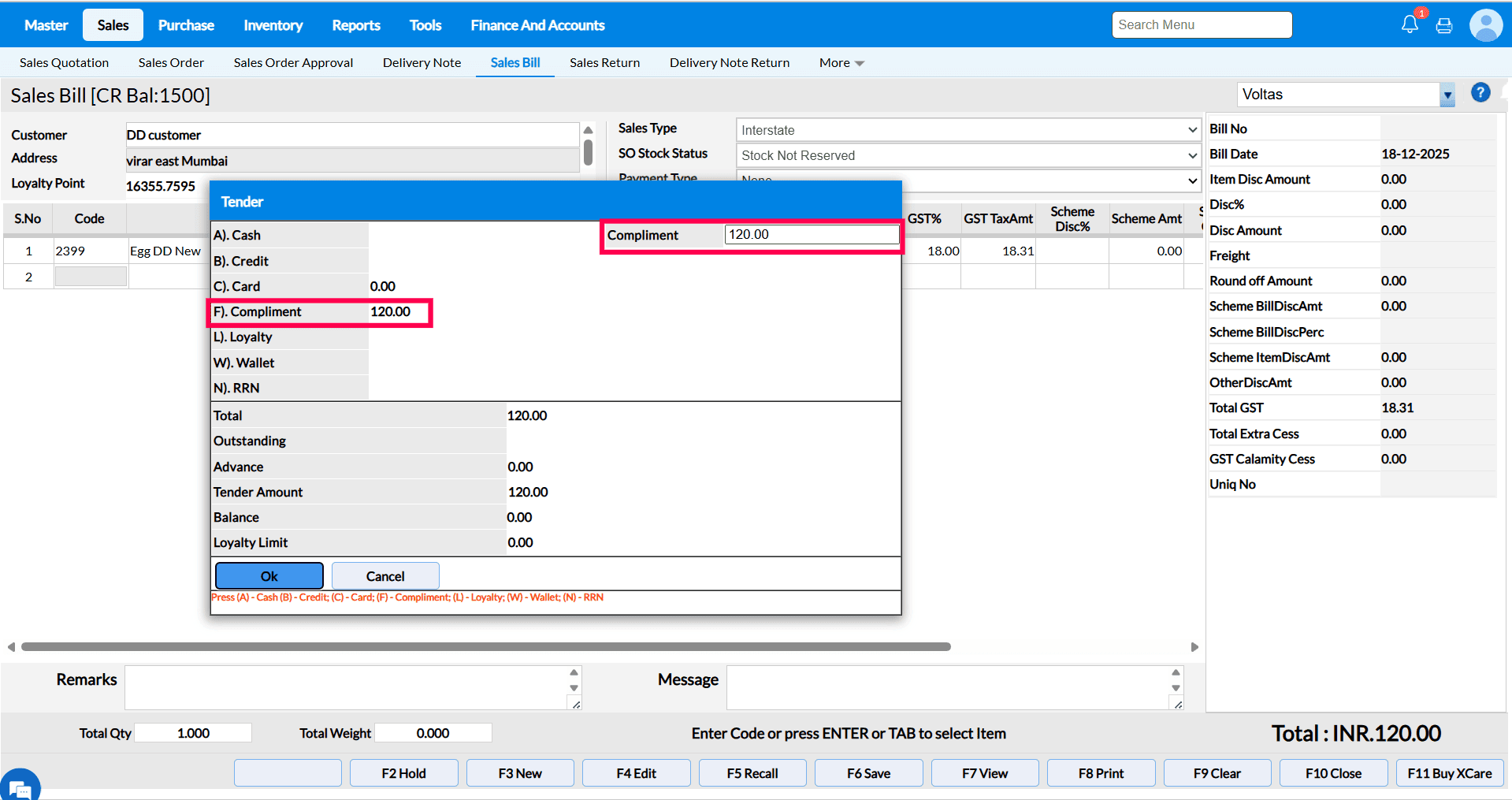This screenshot has height=800, width=1512.
Task: Switch to the Sales Return tab
Action: point(604,63)
